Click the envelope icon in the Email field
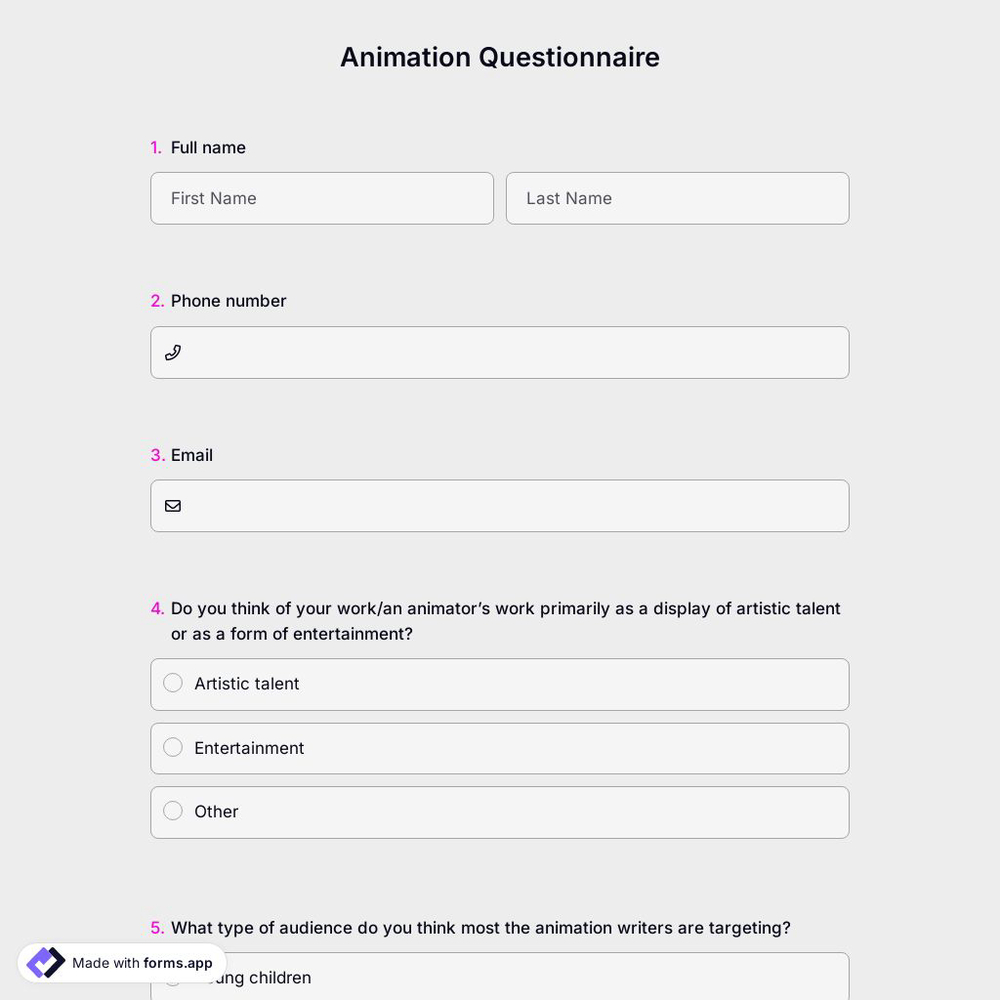 tap(173, 506)
